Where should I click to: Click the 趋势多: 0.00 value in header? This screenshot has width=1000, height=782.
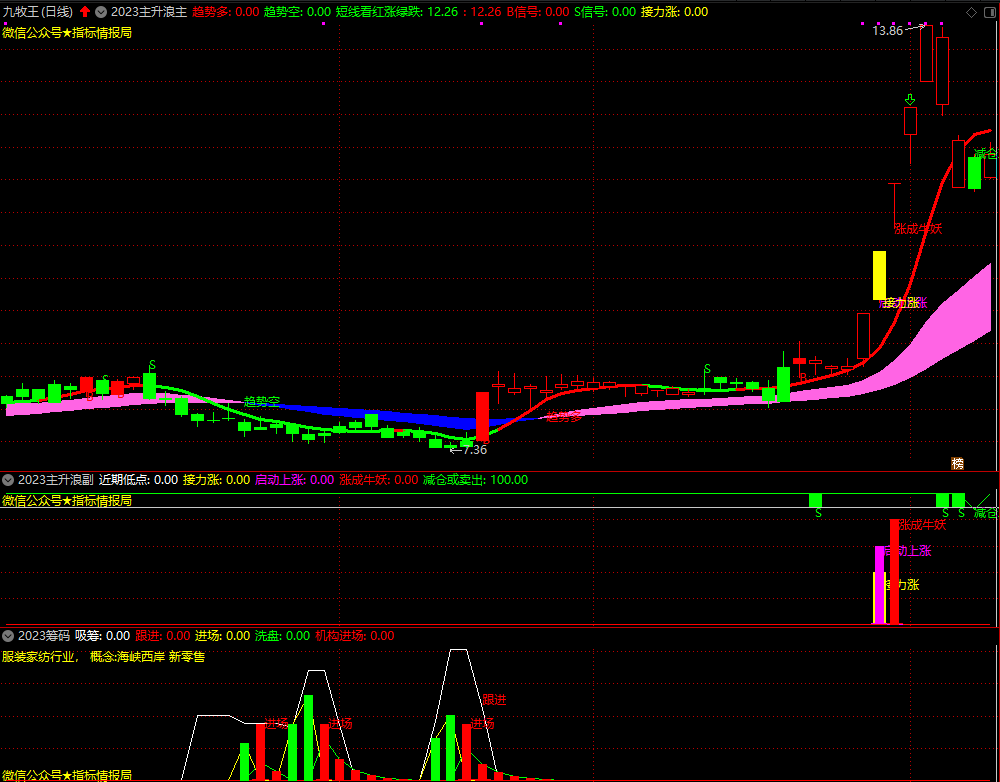(226, 11)
